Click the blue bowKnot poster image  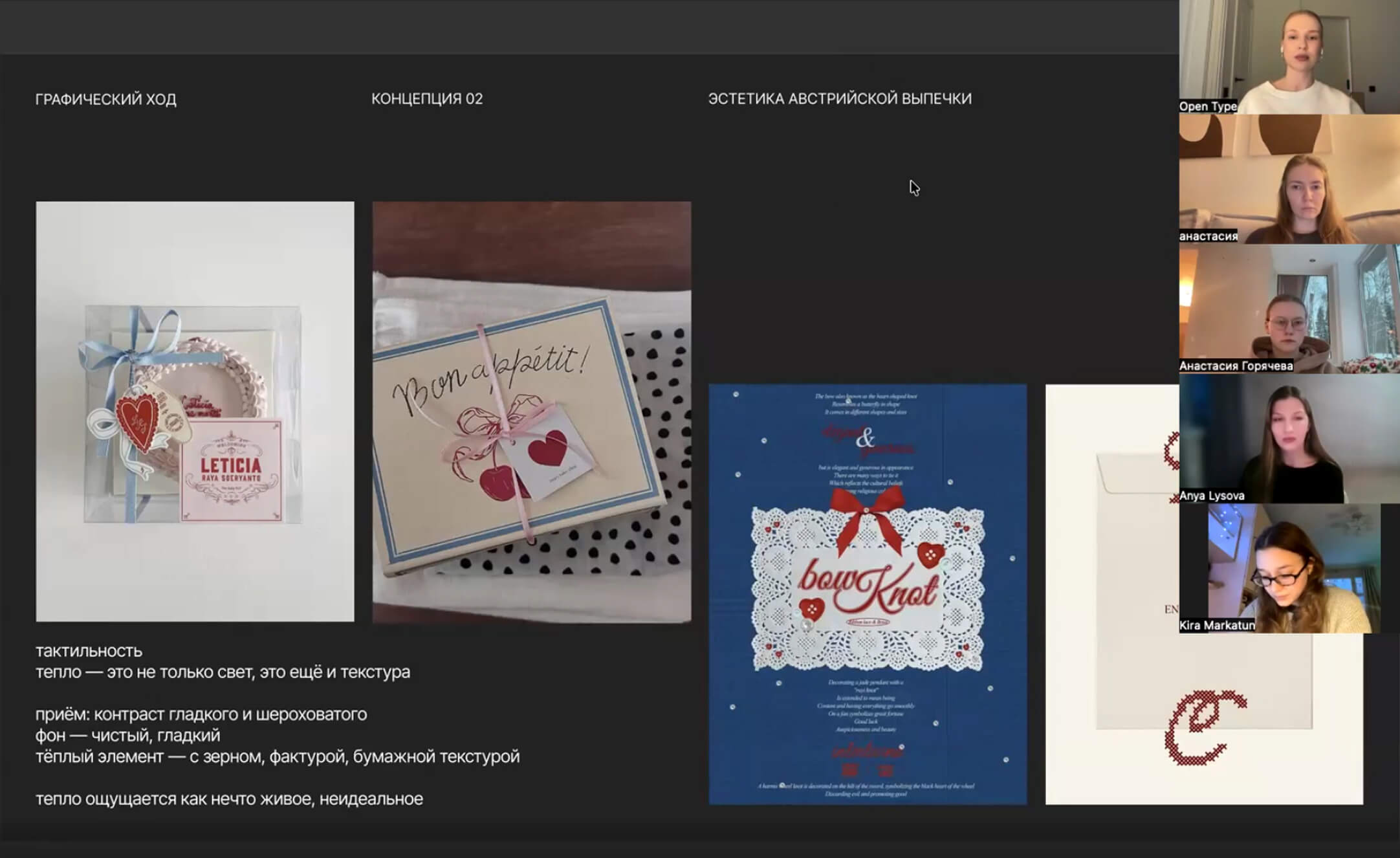(867, 594)
